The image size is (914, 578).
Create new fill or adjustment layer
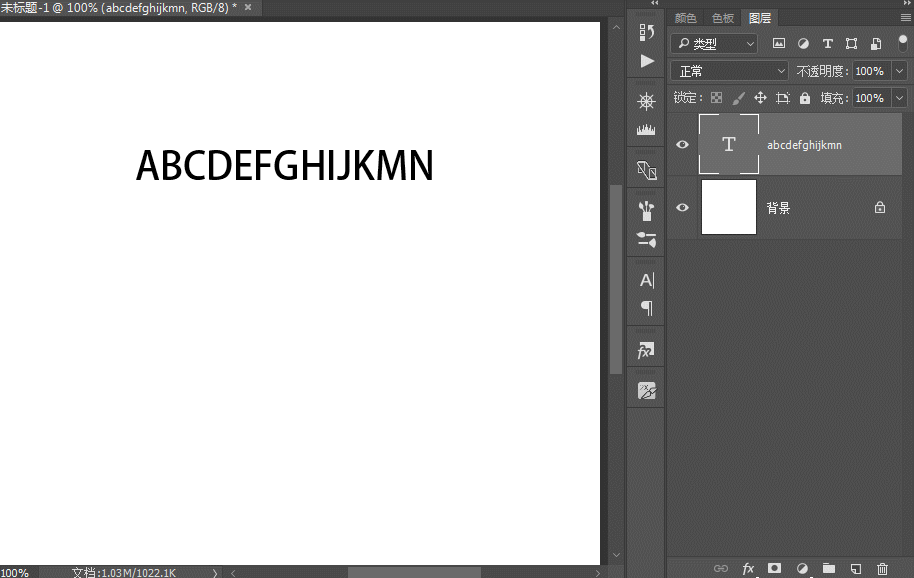802,568
